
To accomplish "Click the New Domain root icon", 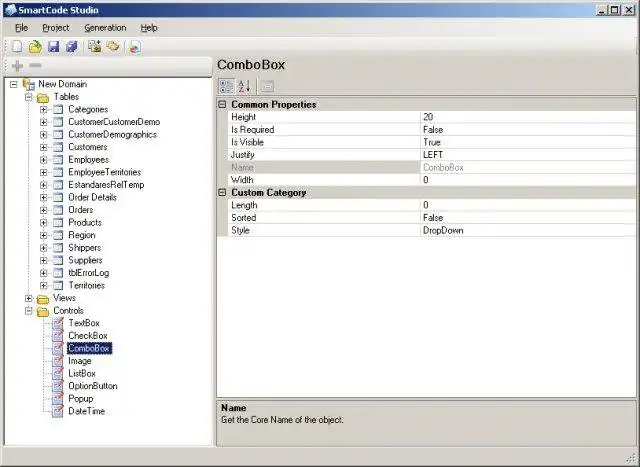I will click(x=29, y=85).
